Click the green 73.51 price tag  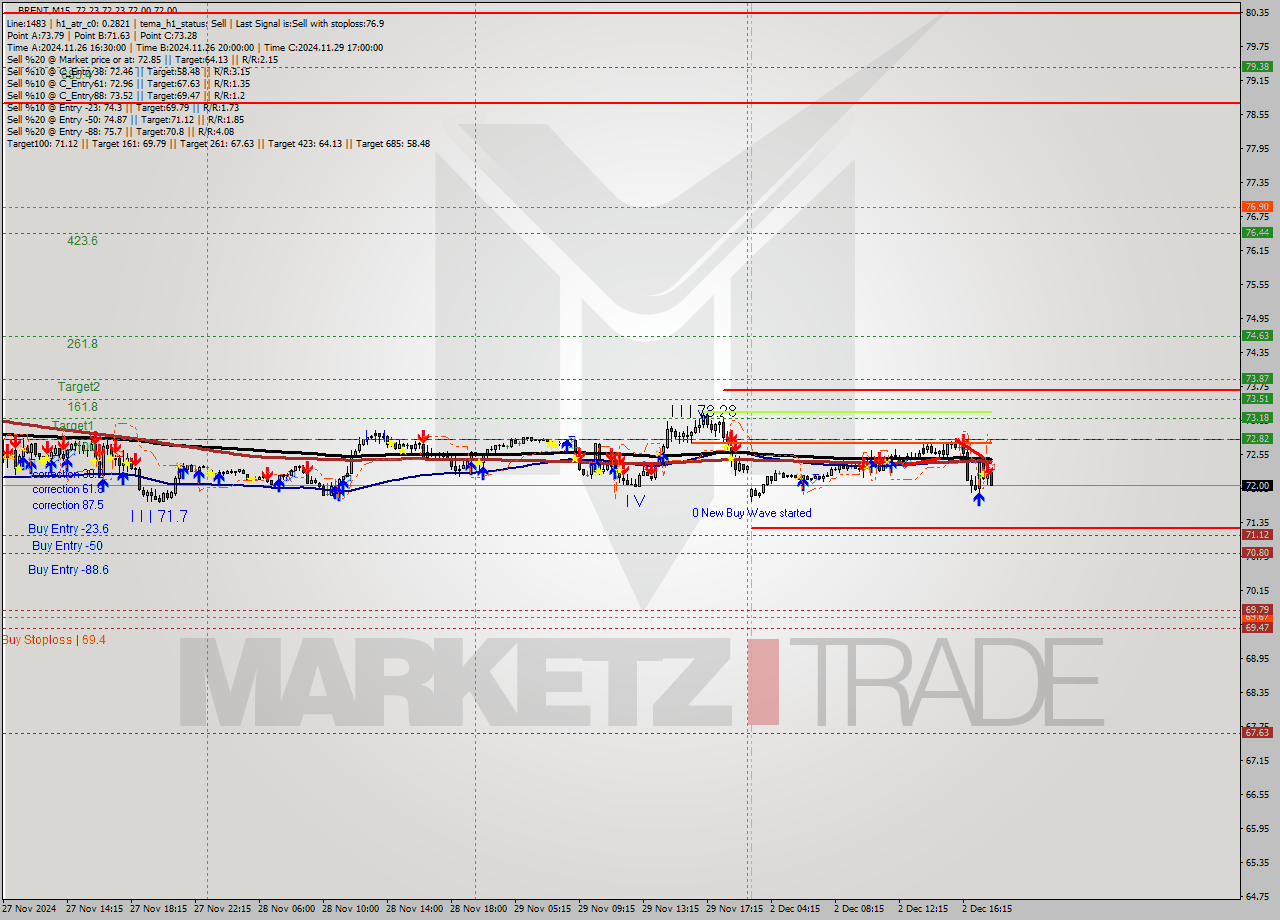click(1257, 399)
